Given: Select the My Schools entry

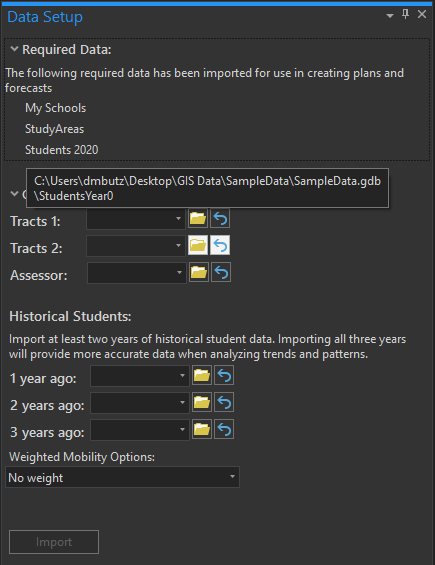Looking at the screenshot, I should (x=56, y=108).
